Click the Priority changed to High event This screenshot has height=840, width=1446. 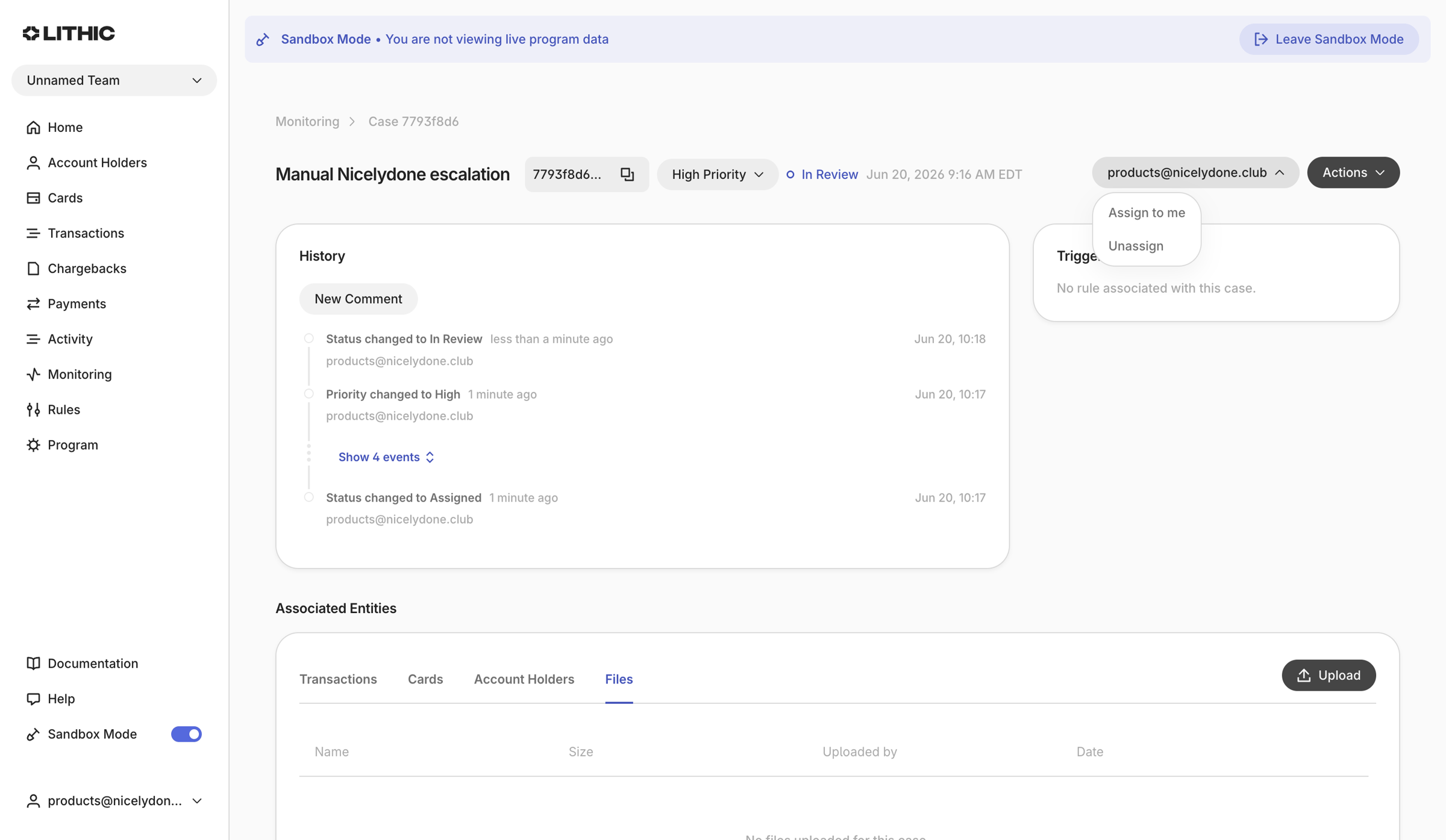393,394
